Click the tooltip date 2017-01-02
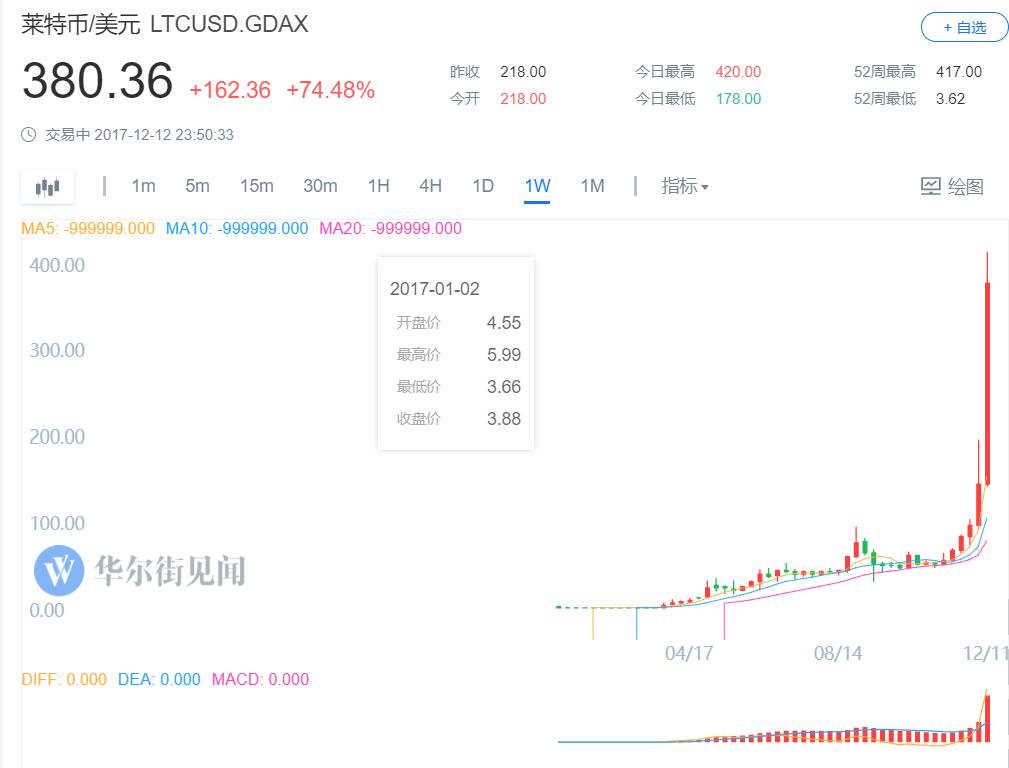 434,289
